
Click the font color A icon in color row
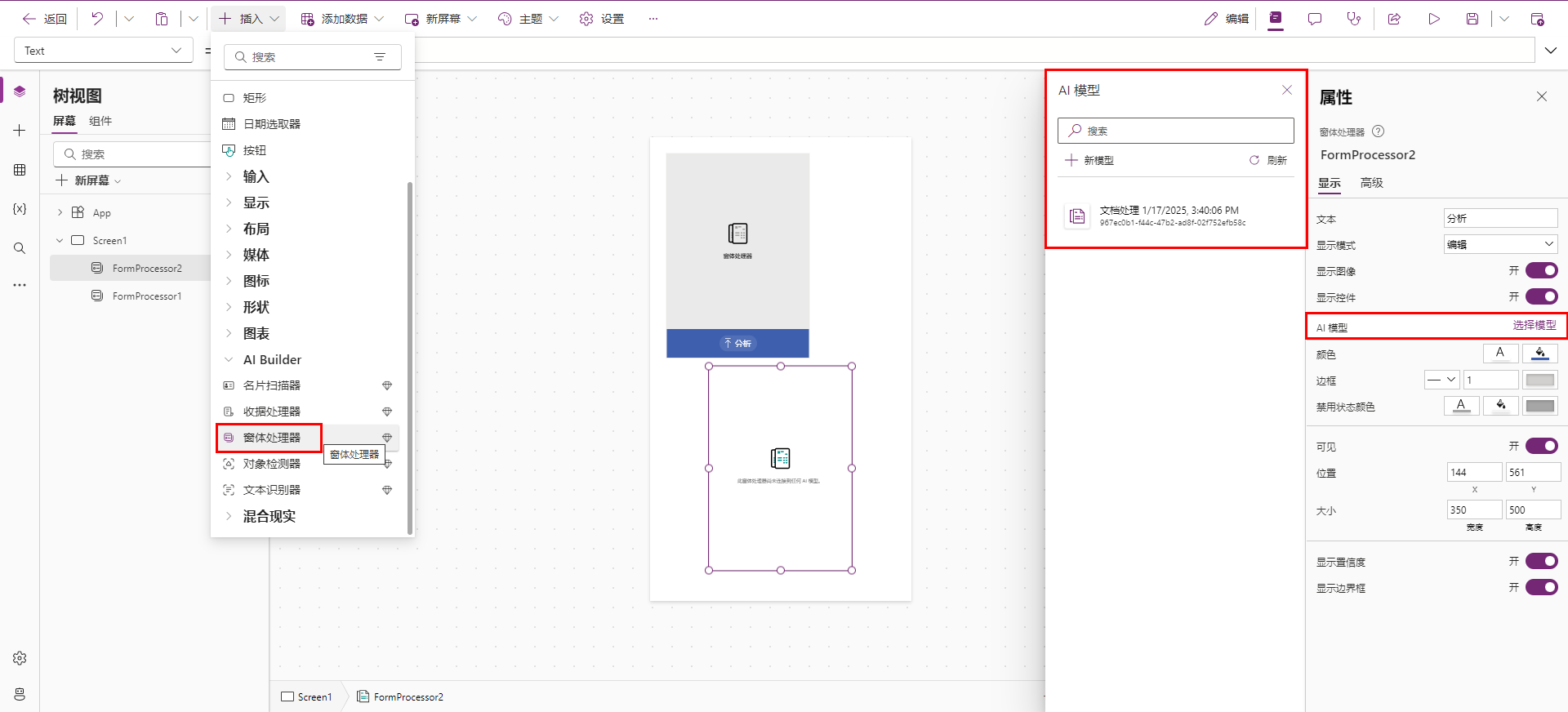tap(1500, 354)
